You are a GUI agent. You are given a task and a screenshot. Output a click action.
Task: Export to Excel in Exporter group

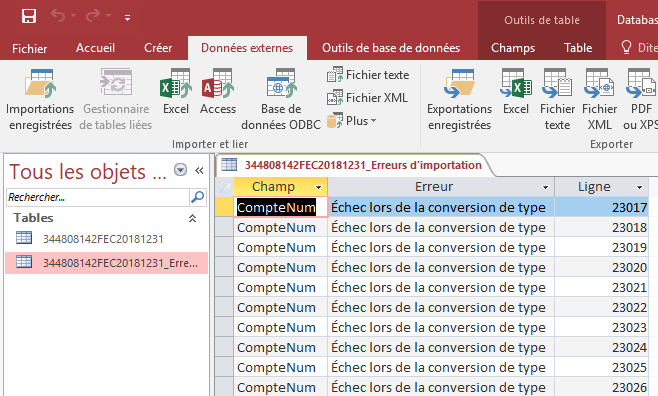516,91
